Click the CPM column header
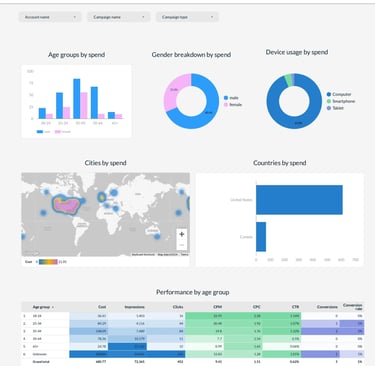Screen dimensions: 375x366 (x=218, y=307)
